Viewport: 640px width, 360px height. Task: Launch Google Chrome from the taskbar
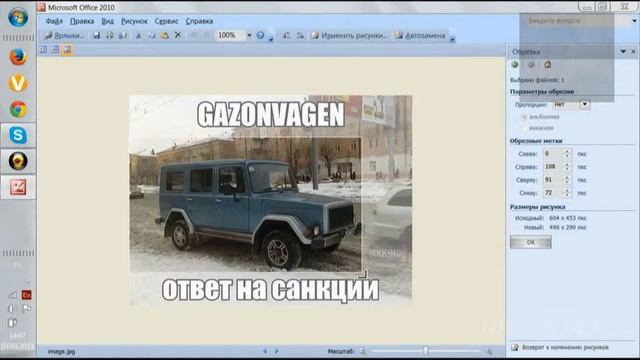(18, 109)
